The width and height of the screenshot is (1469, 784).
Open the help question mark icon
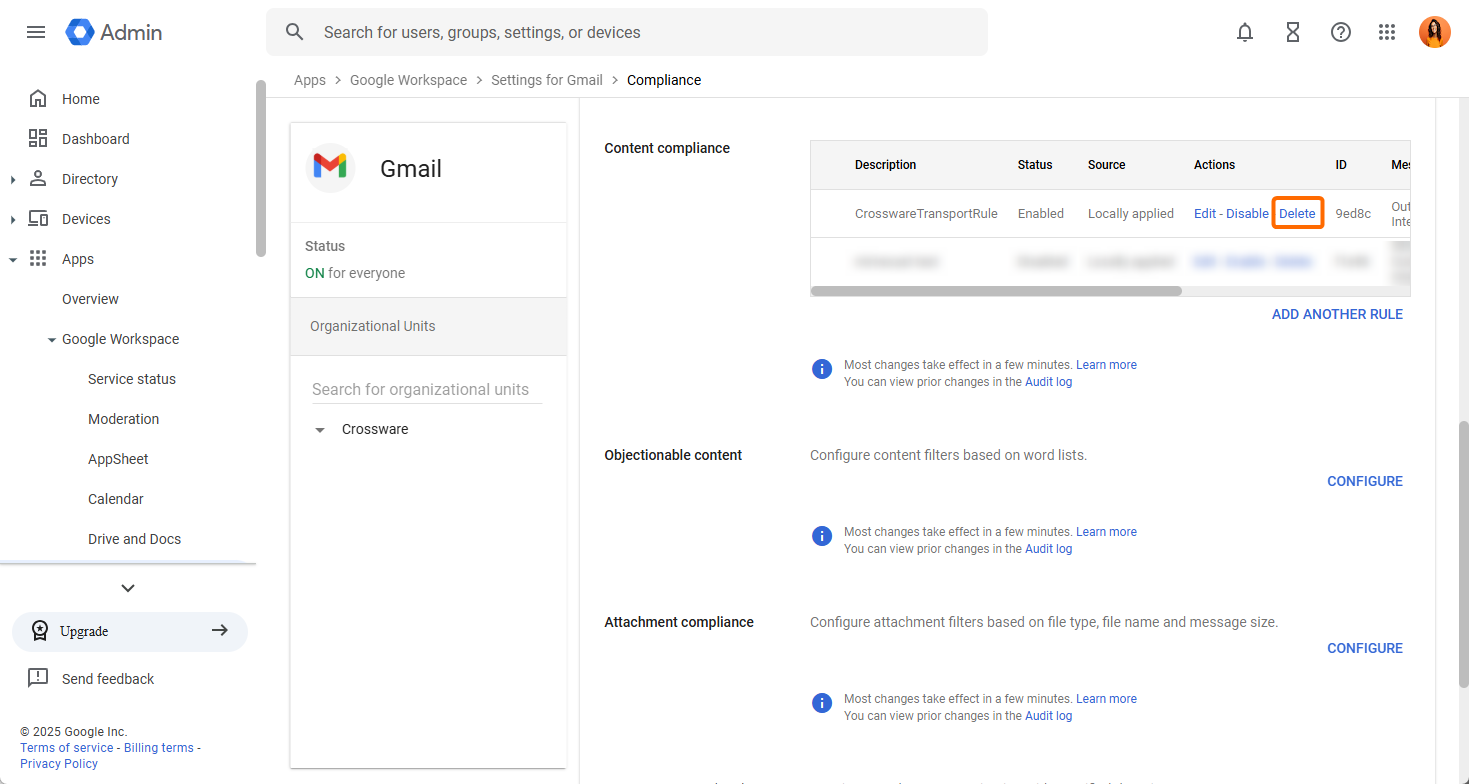(x=1341, y=32)
